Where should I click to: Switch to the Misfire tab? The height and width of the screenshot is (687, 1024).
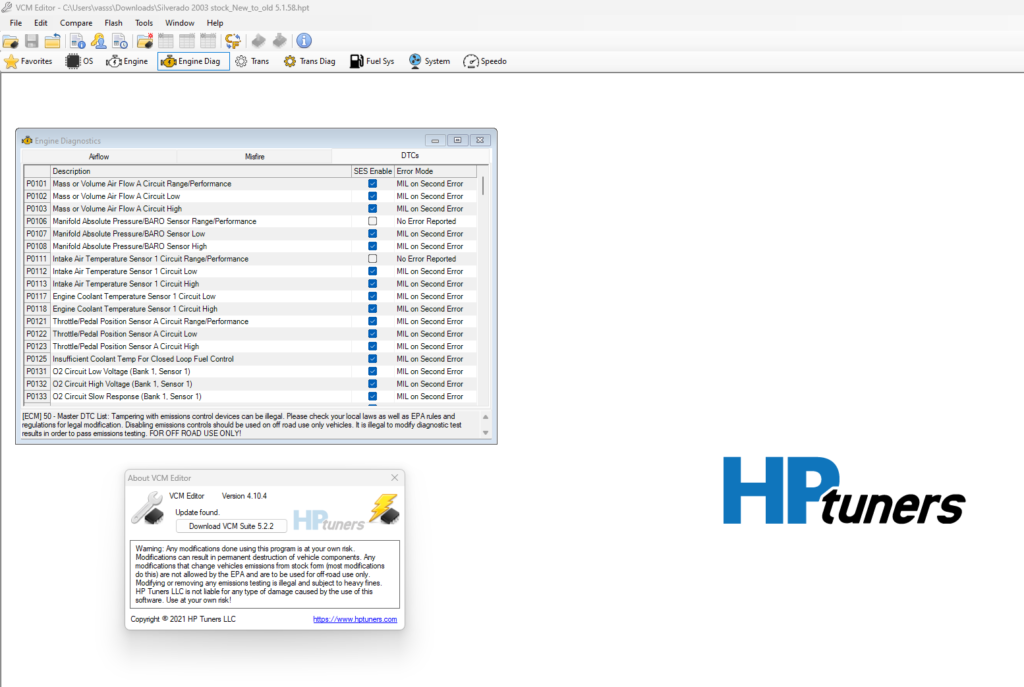[x=255, y=157]
